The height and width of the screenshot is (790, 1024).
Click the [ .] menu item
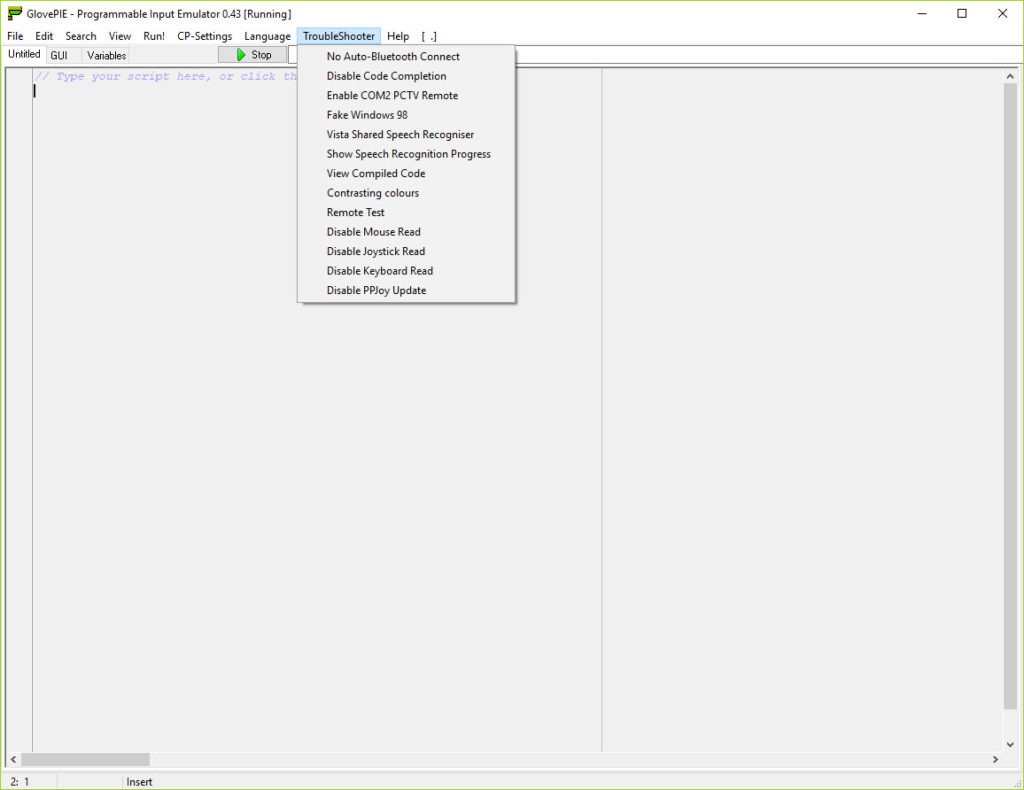click(429, 36)
